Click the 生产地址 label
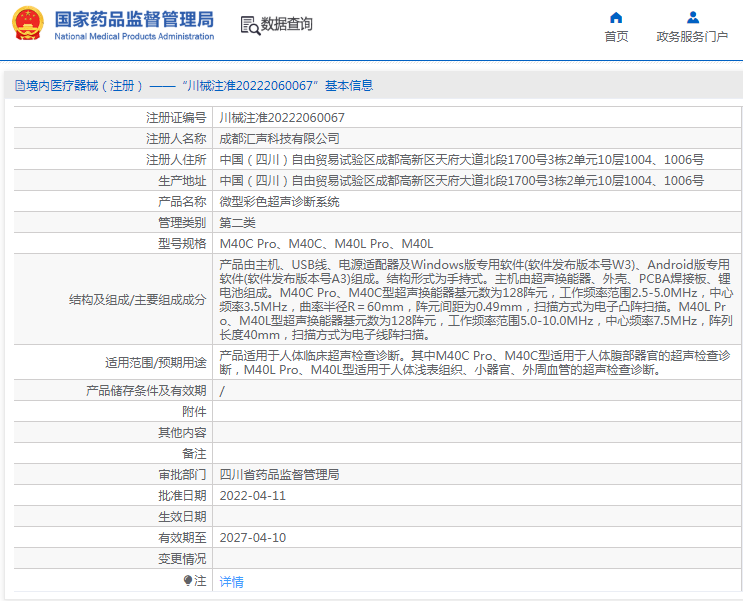Screen dimensions: 743x601 tap(182, 181)
